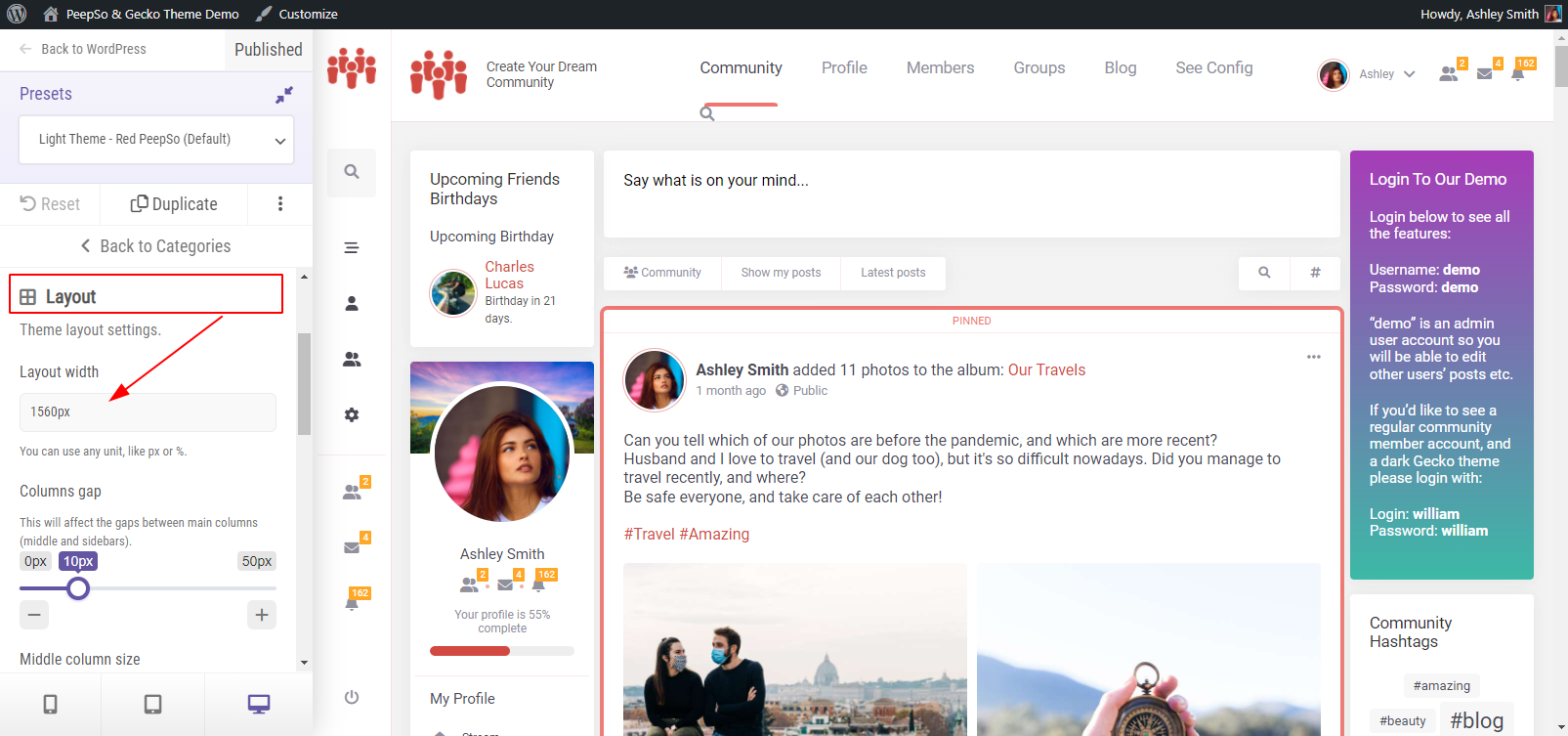Screen dimensions: 1568x736
Task: Open the Blog nav tab
Action: (1121, 67)
